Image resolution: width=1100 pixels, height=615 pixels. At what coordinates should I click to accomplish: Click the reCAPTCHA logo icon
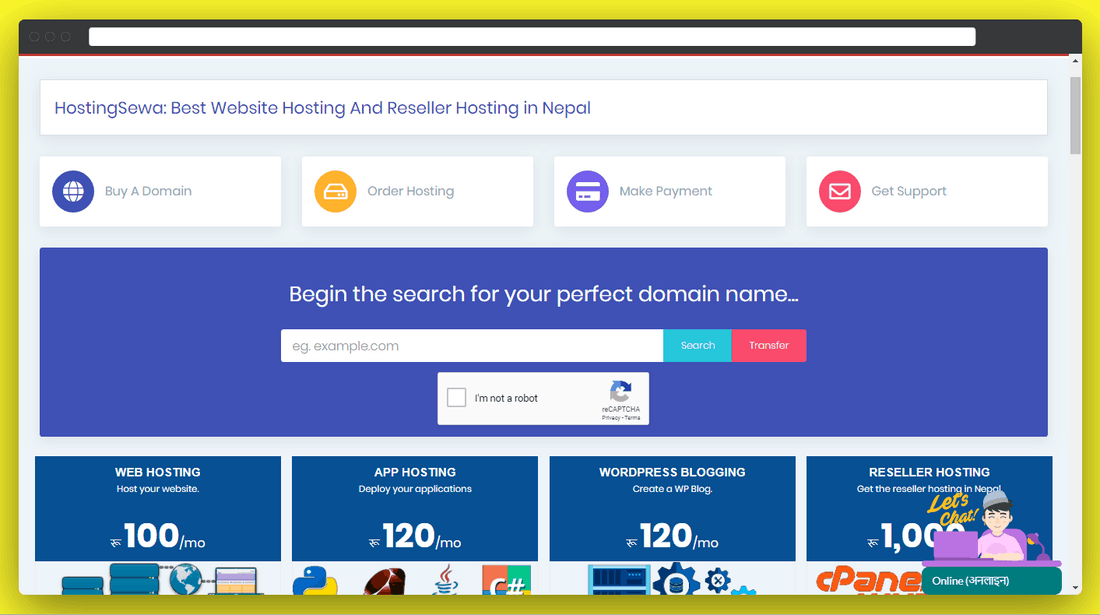pos(621,391)
